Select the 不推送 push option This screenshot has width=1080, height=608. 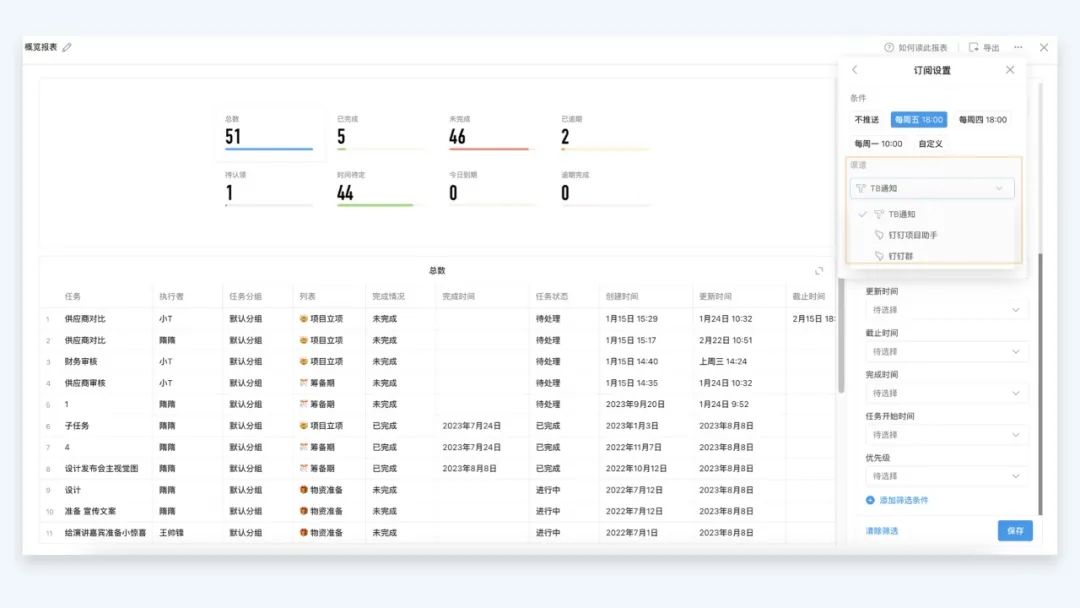(866, 120)
